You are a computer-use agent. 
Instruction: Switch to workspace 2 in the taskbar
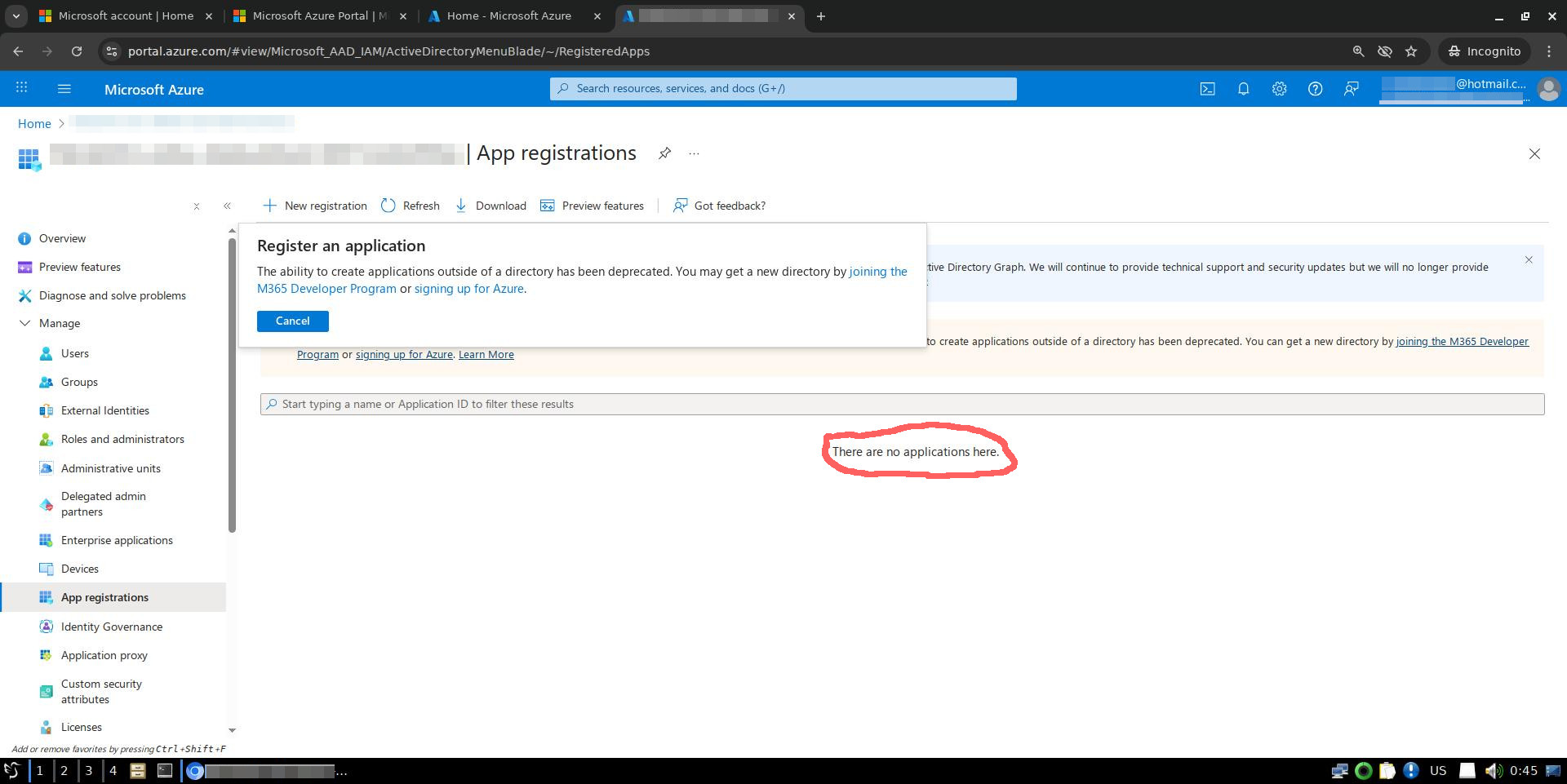click(64, 770)
